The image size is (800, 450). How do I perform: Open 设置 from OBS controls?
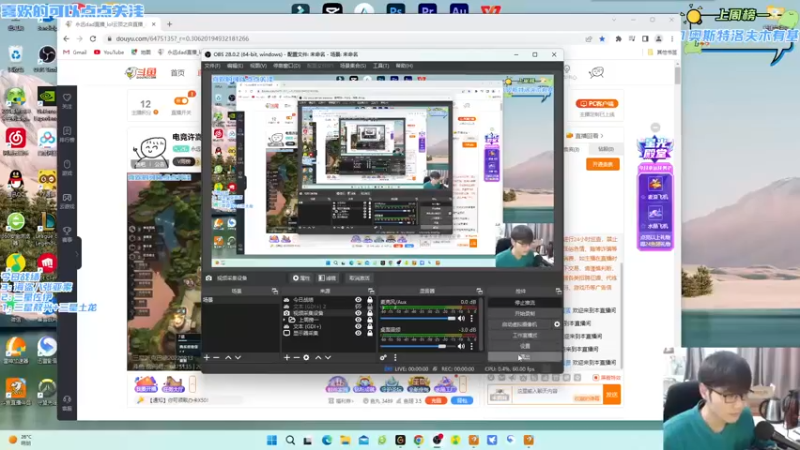point(524,346)
